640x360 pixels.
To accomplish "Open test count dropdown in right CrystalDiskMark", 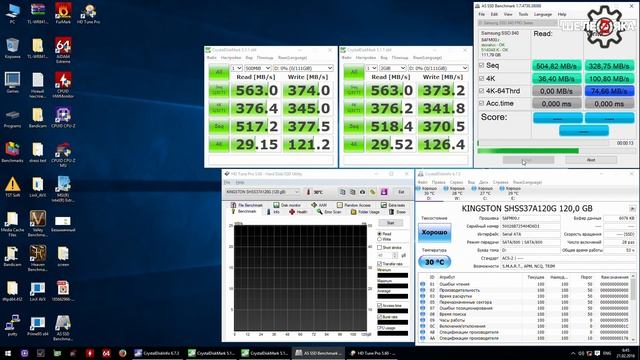I will [x=371, y=68].
